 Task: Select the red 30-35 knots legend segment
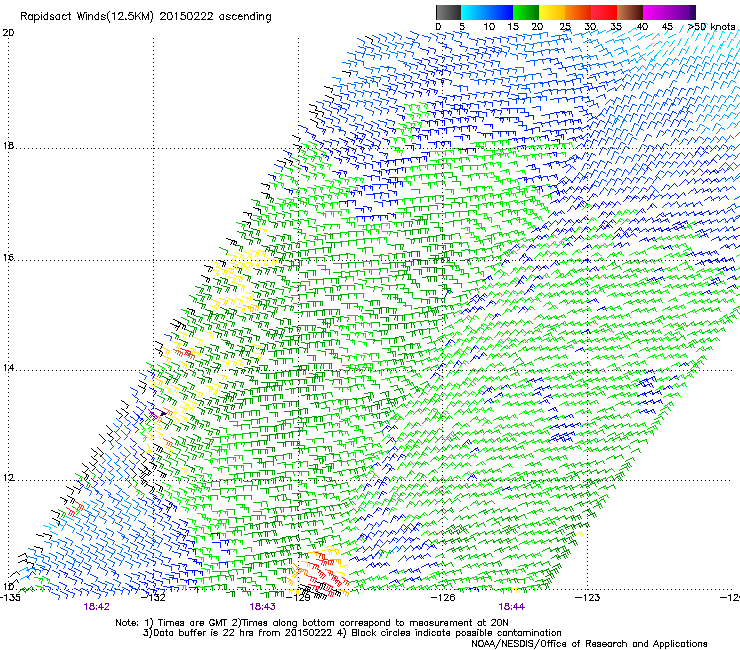604,12
